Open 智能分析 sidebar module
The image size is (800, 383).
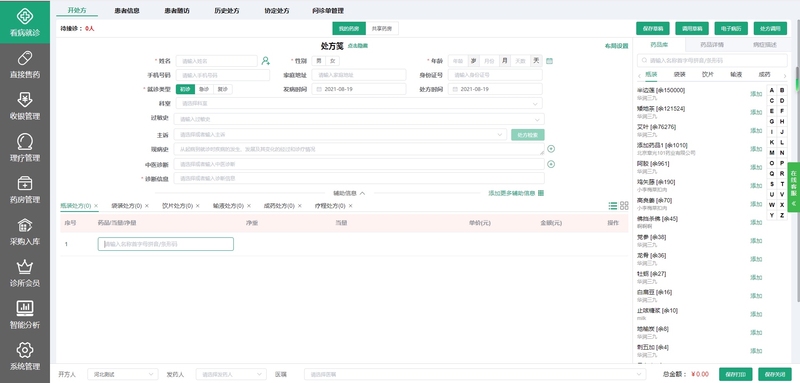(24, 315)
